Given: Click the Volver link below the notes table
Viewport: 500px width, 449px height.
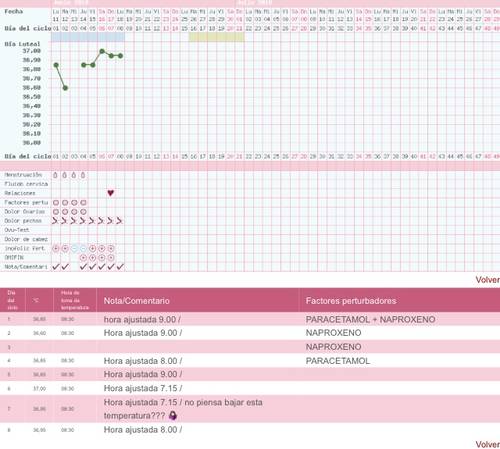Looking at the screenshot, I should pos(487,444).
